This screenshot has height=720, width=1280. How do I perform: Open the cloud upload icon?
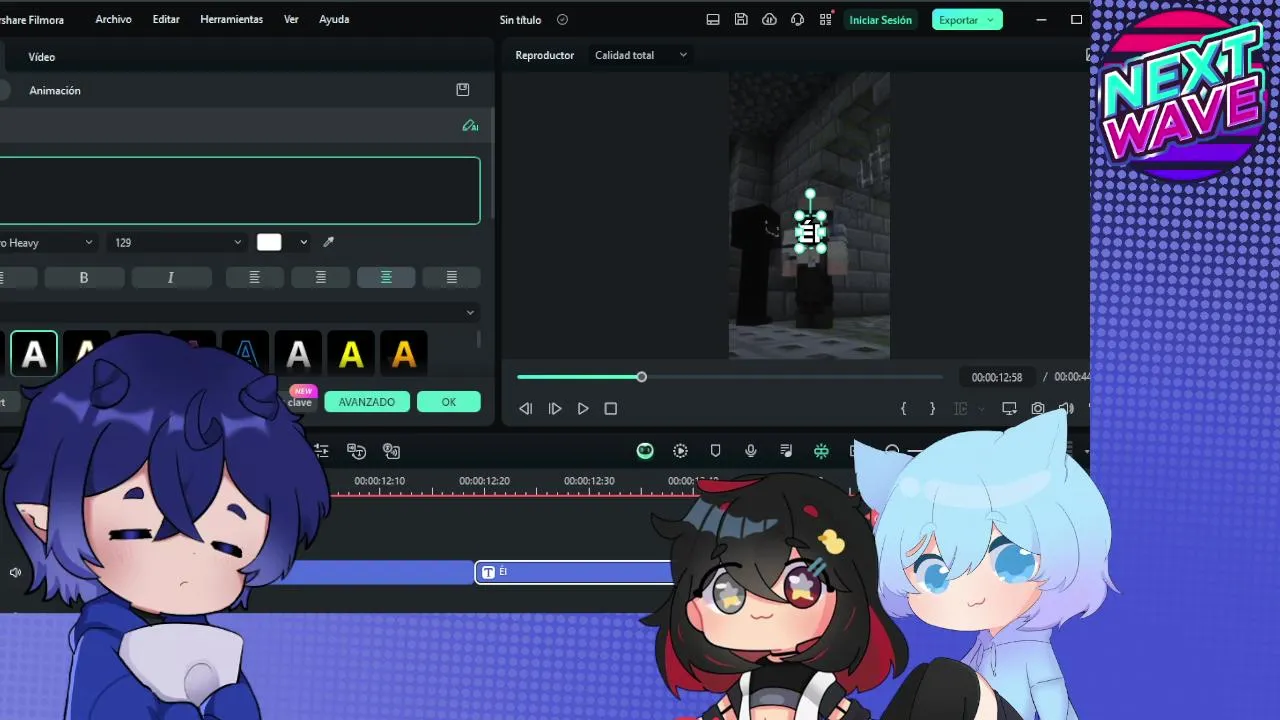(769, 19)
